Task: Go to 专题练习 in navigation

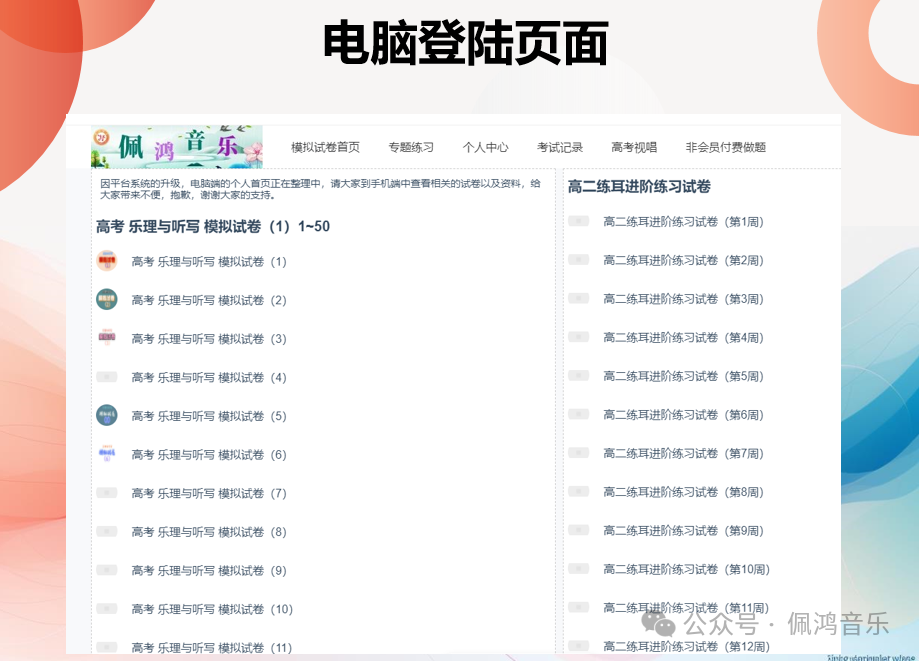Action: click(x=411, y=147)
